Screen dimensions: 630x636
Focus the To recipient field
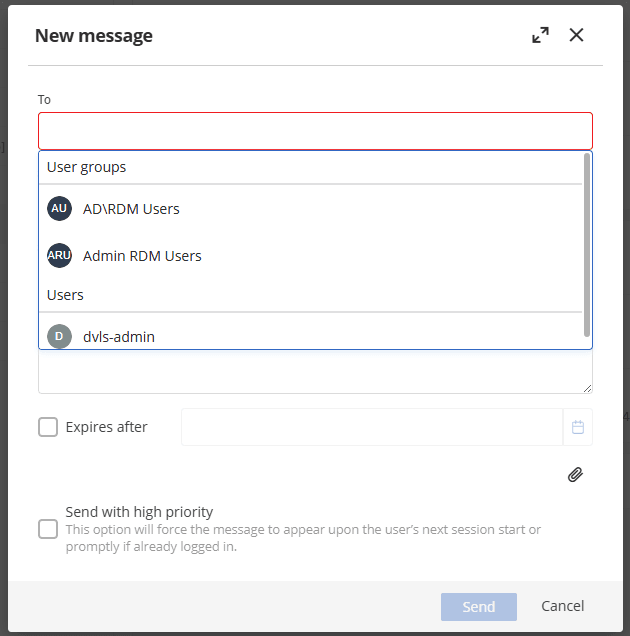[x=315, y=131]
